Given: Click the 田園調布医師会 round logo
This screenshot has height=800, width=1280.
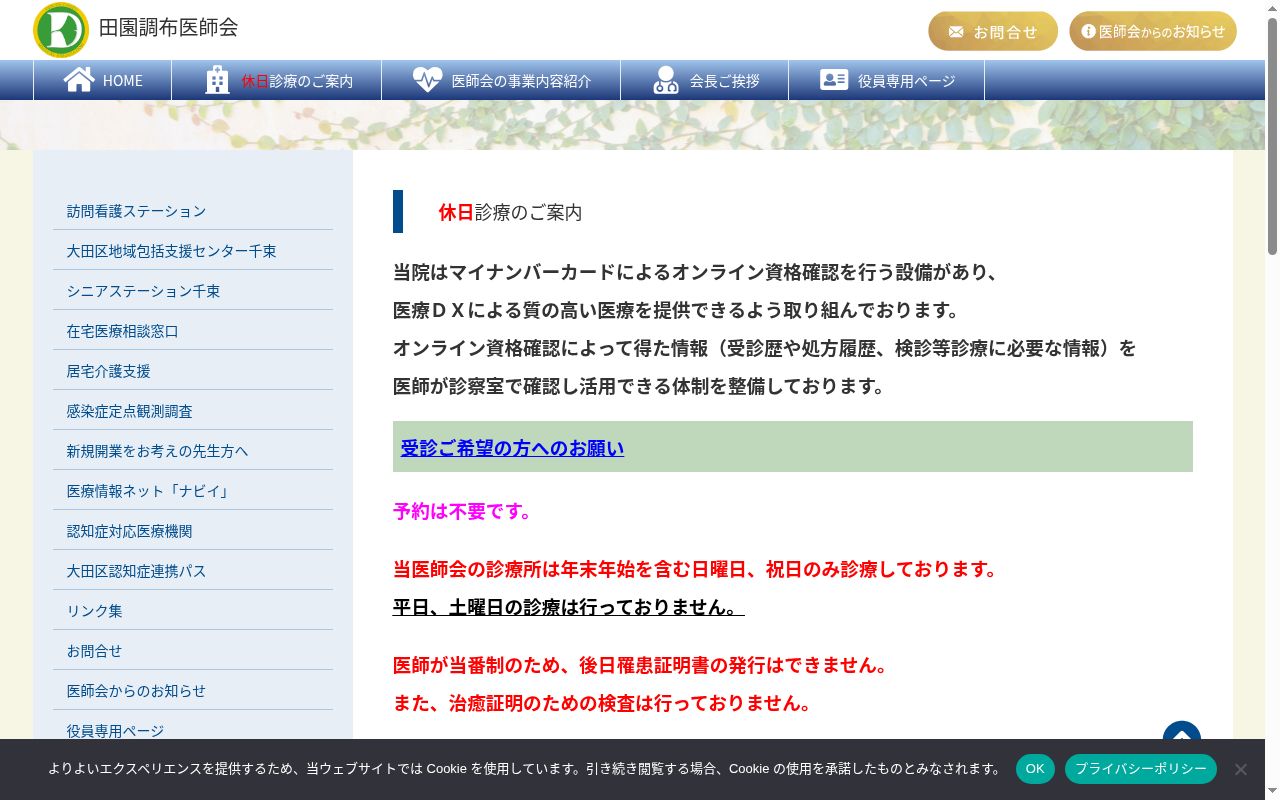Looking at the screenshot, I should [61, 30].
